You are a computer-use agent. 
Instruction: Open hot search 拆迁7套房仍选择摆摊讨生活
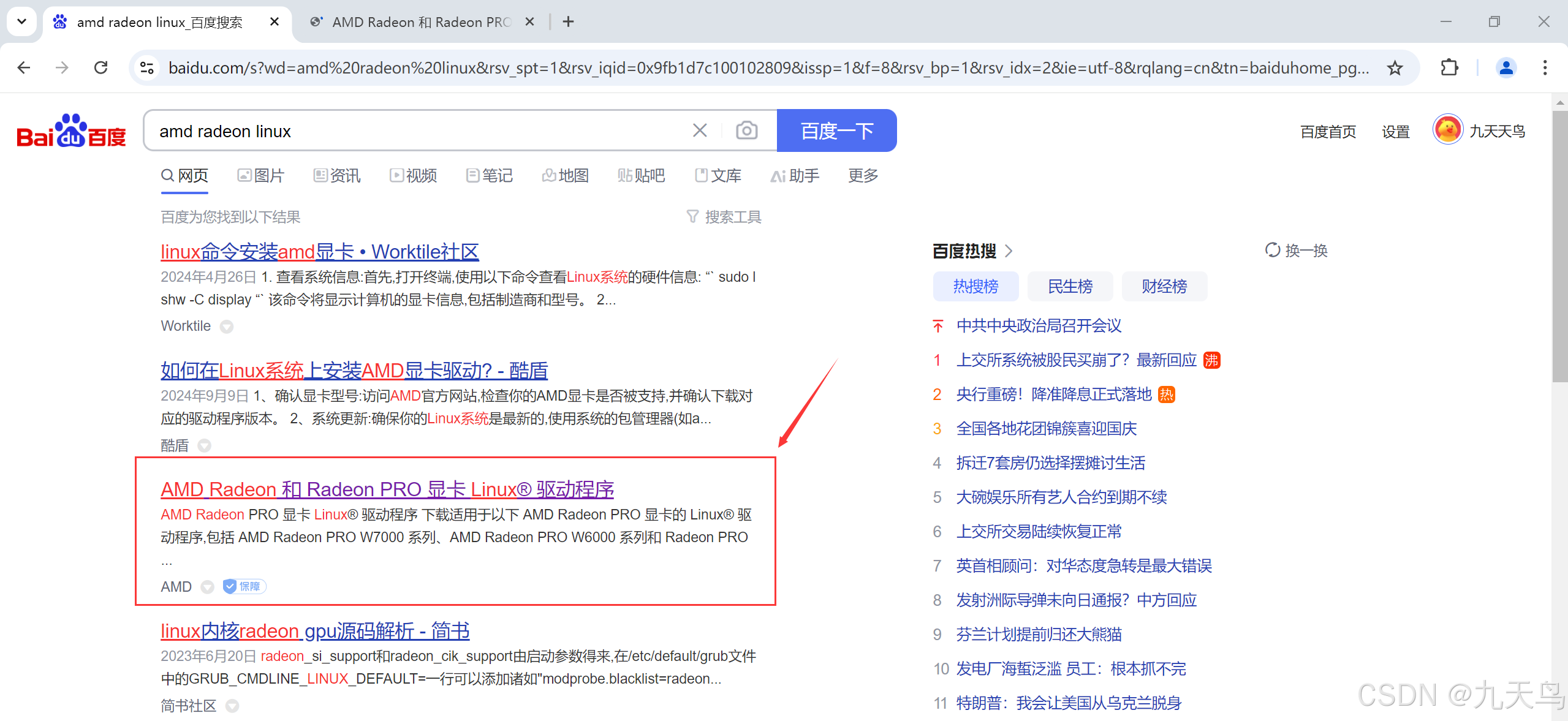[x=1050, y=463]
